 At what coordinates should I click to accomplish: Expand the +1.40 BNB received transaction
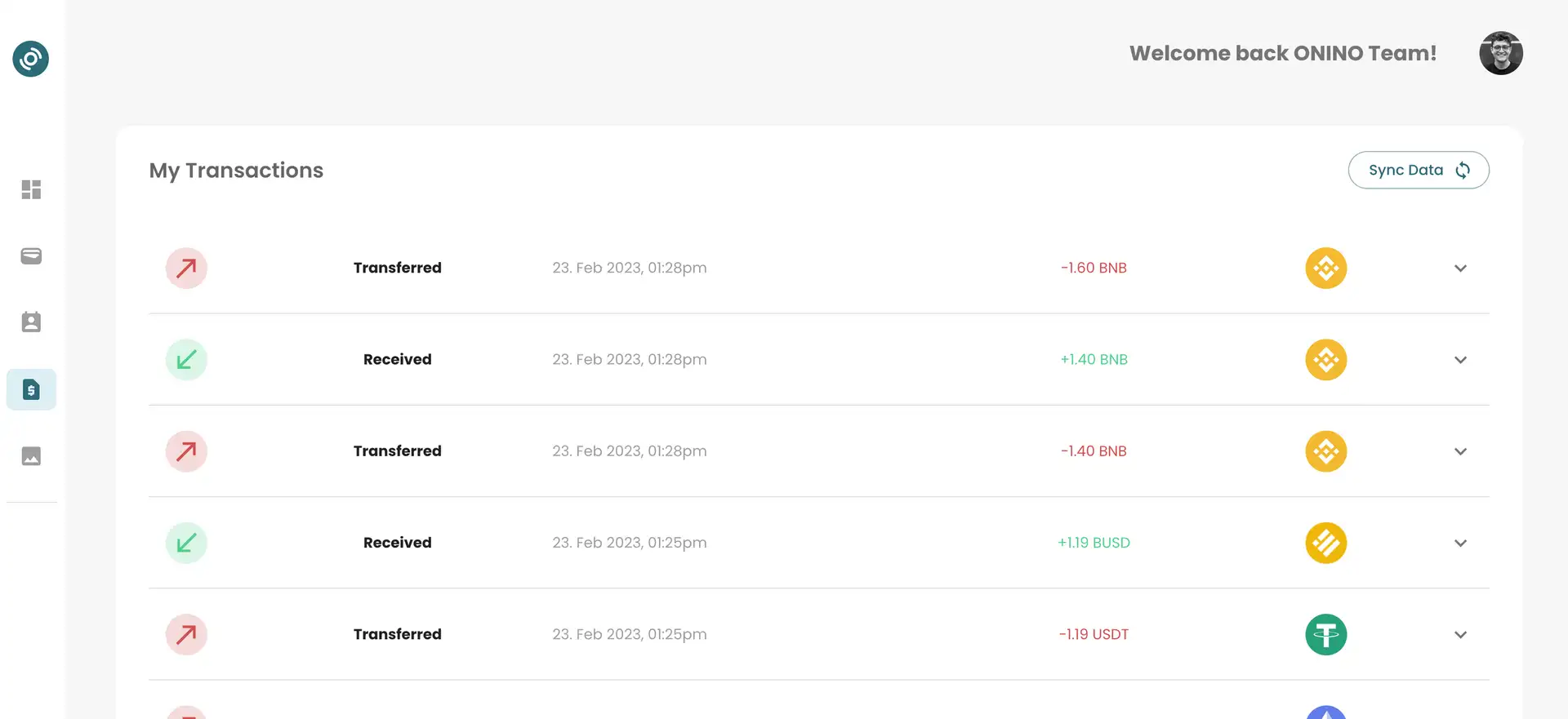[x=1460, y=360]
